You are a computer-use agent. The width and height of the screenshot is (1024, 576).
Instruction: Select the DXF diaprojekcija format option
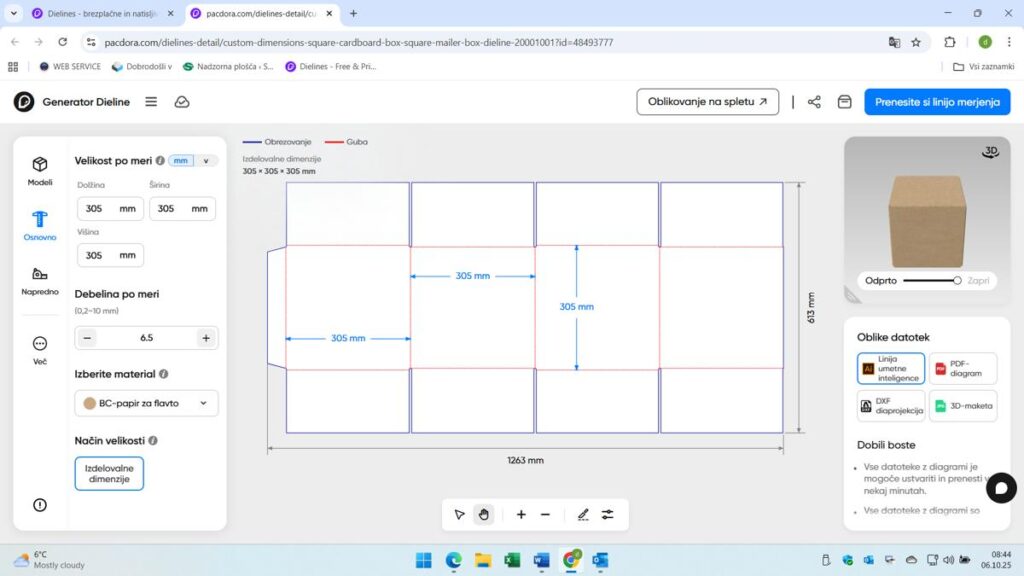(x=890, y=405)
